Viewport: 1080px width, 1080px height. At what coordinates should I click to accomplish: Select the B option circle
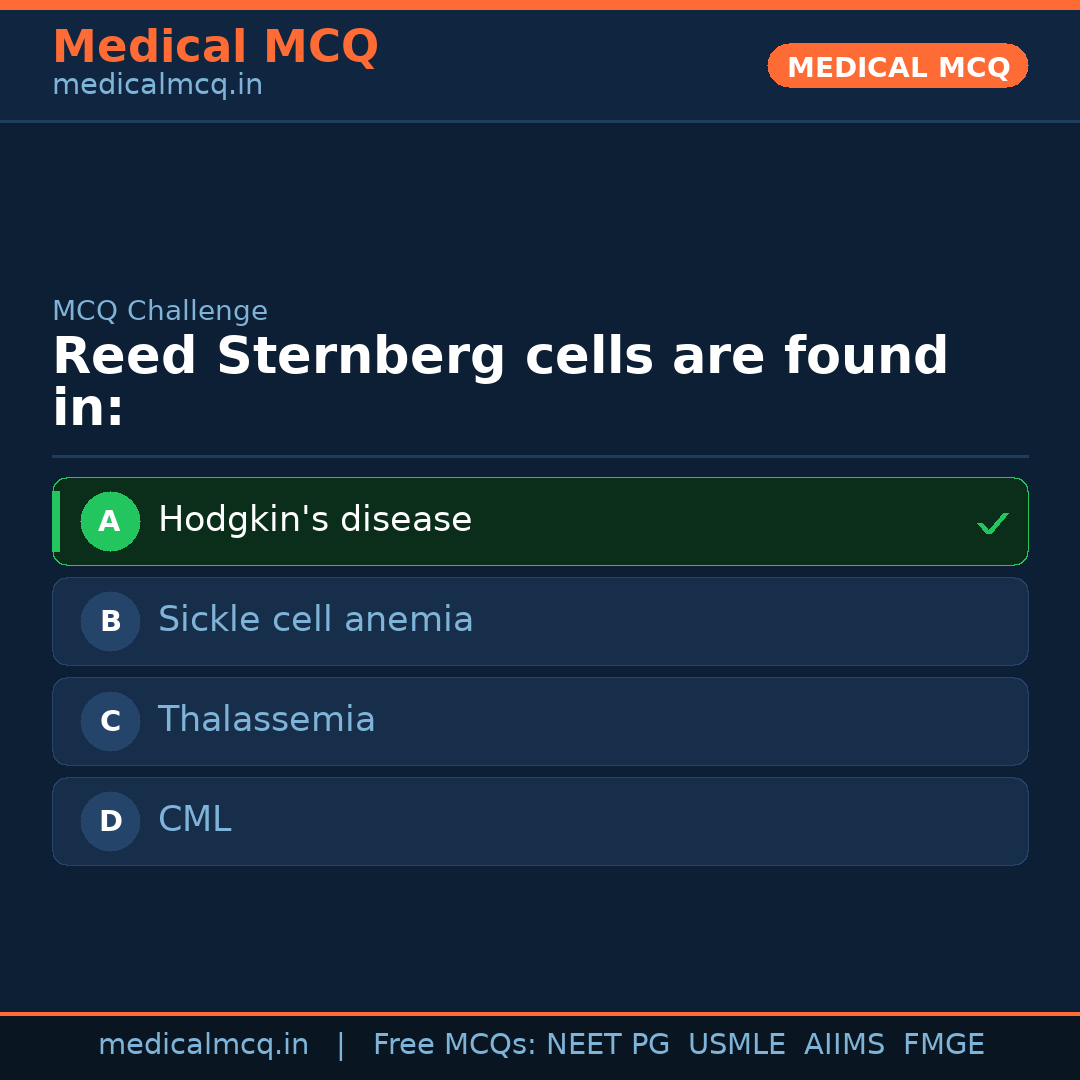pyautogui.click(x=110, y=621)
